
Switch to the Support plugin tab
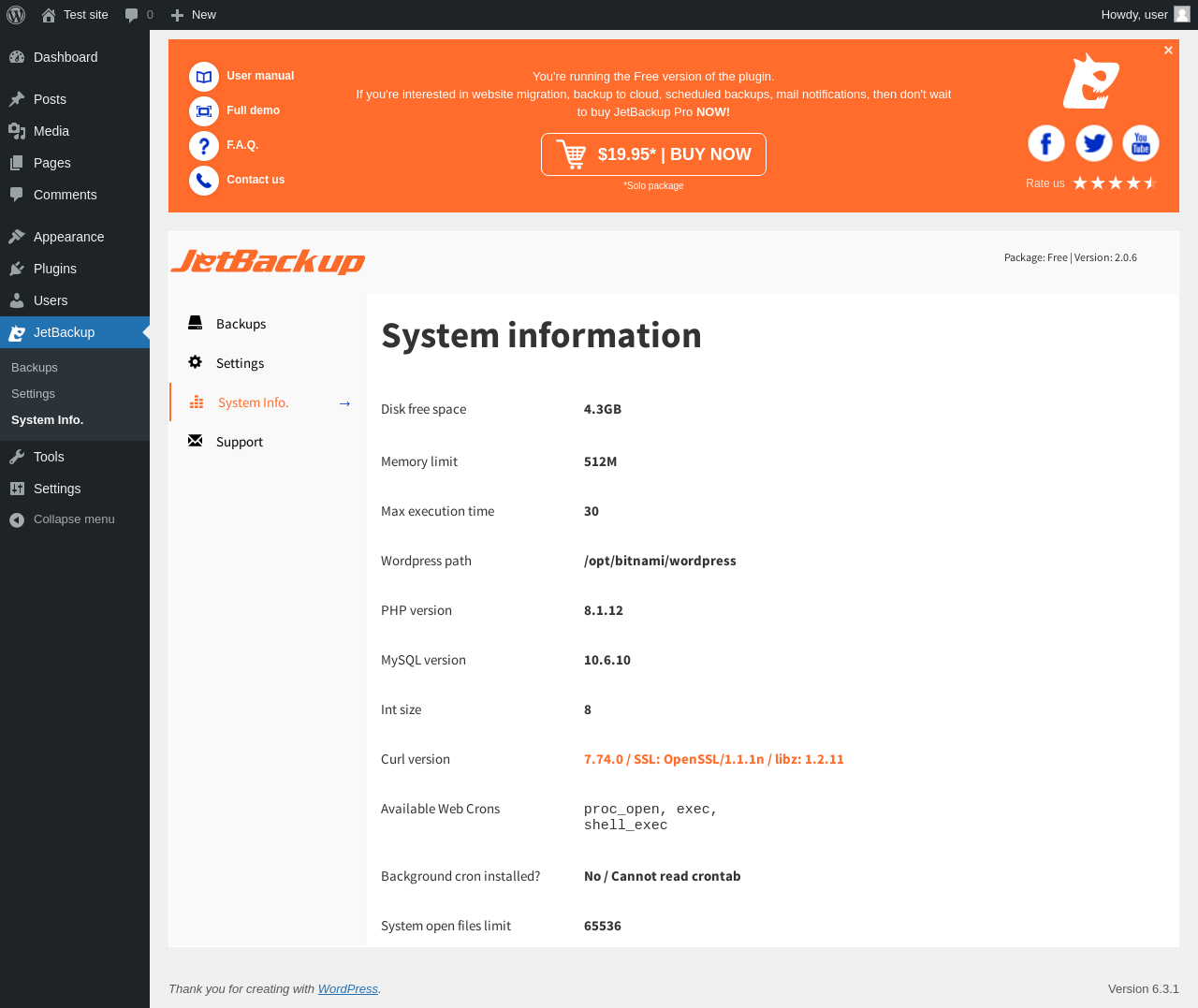tap(268, 442)
